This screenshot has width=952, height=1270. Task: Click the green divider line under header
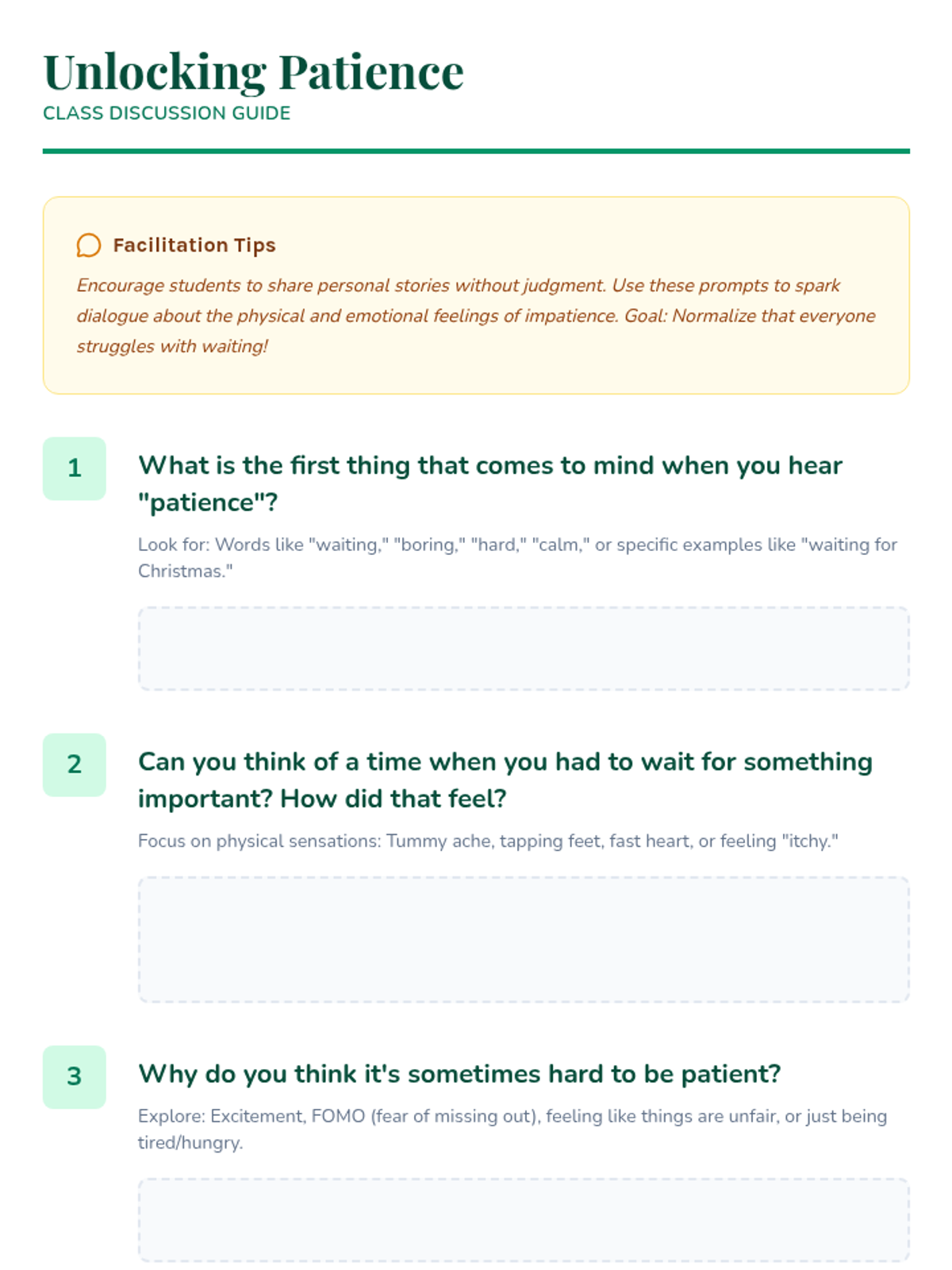coord(476,151)
